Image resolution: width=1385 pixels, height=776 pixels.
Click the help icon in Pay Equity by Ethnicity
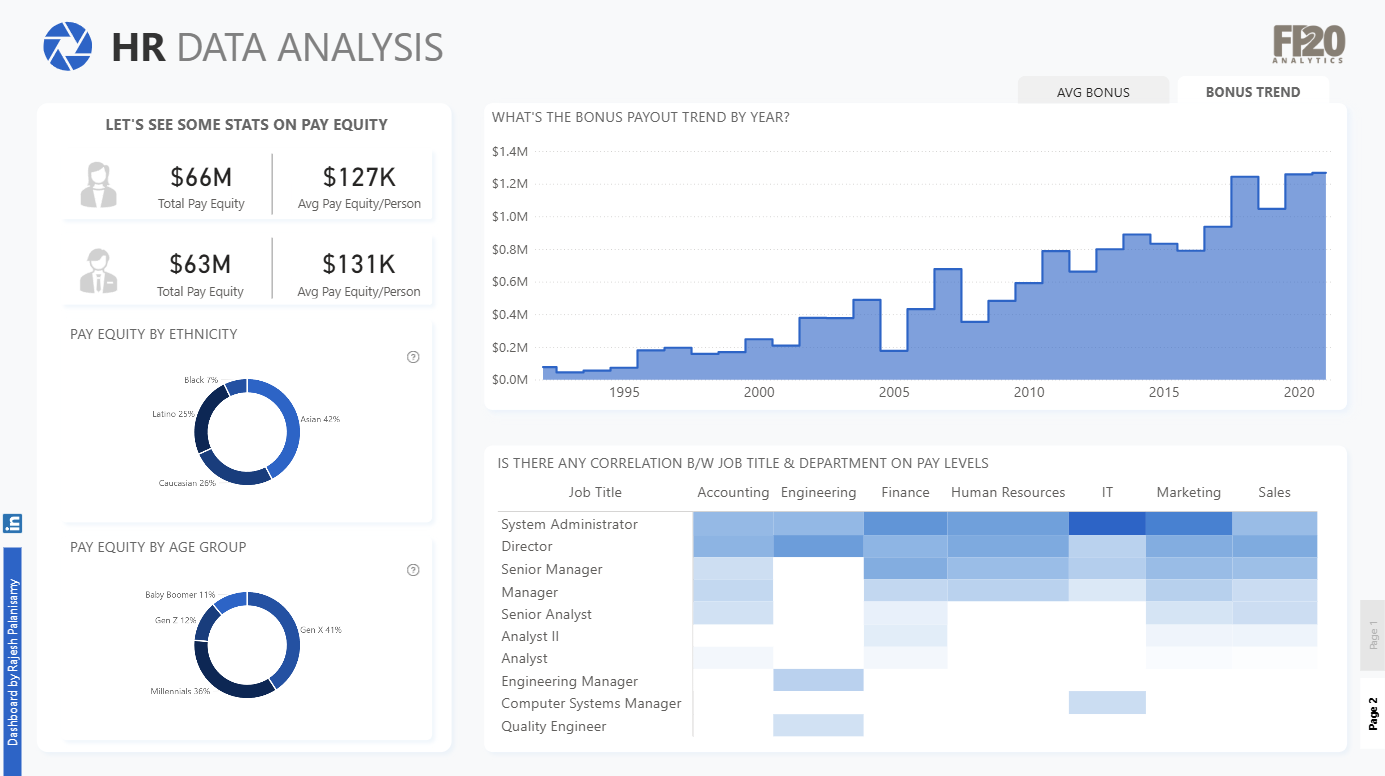point(413,357)
